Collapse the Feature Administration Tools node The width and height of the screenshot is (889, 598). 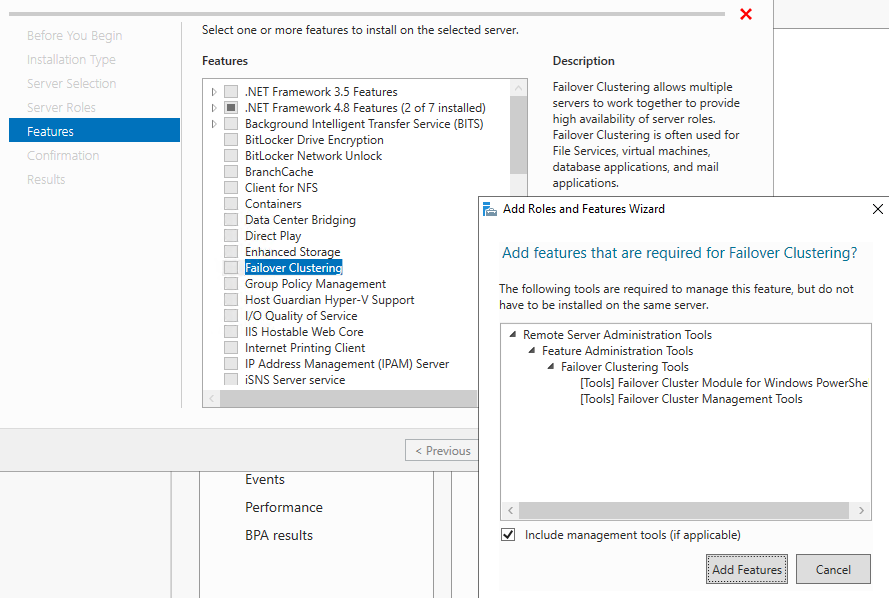tap(533, 350)
